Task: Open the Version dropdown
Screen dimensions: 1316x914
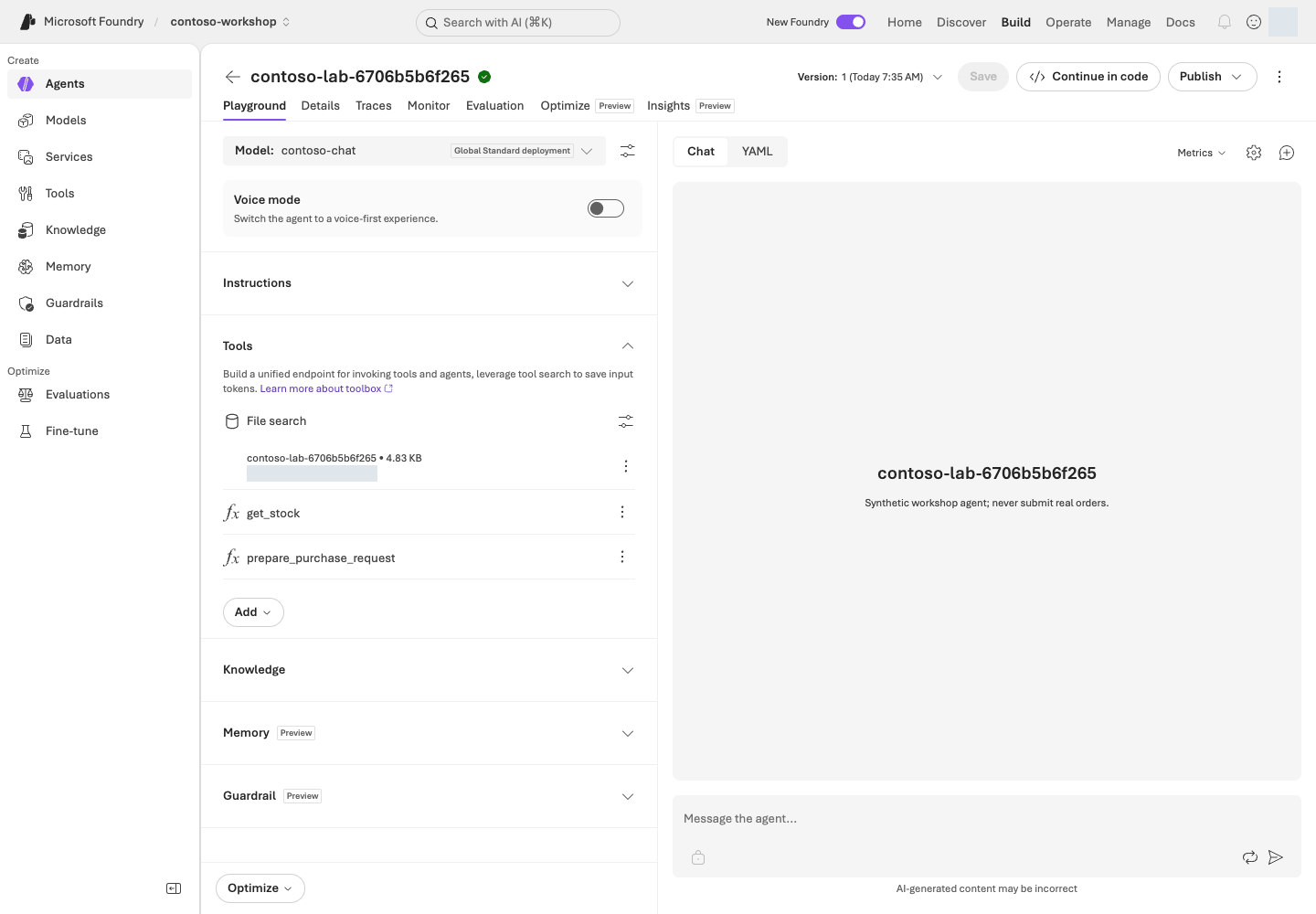Action: point(870,77)
